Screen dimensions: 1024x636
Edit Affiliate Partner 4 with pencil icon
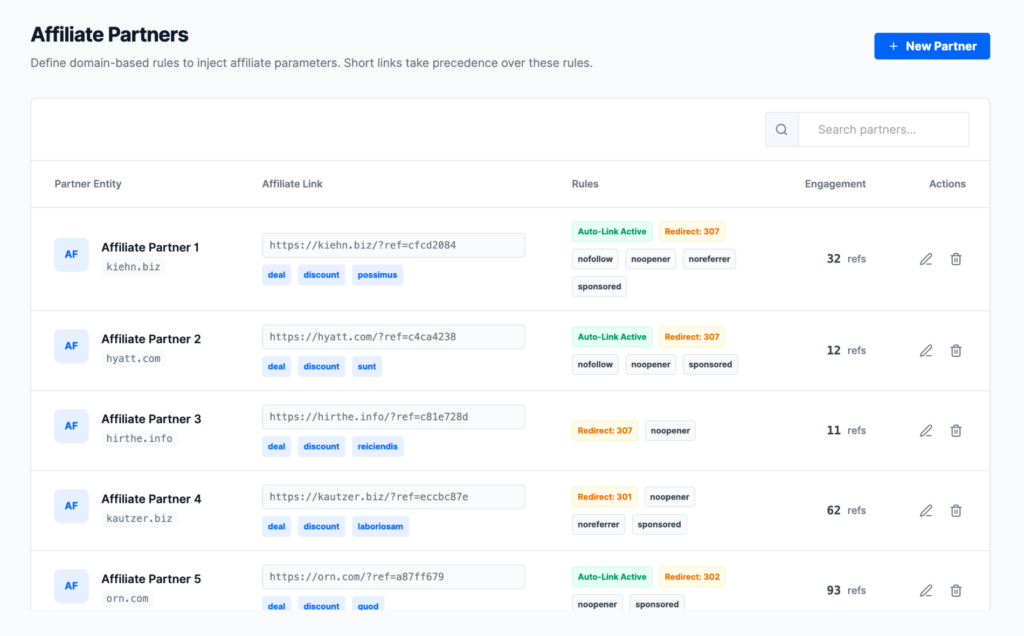click(926, 511)
